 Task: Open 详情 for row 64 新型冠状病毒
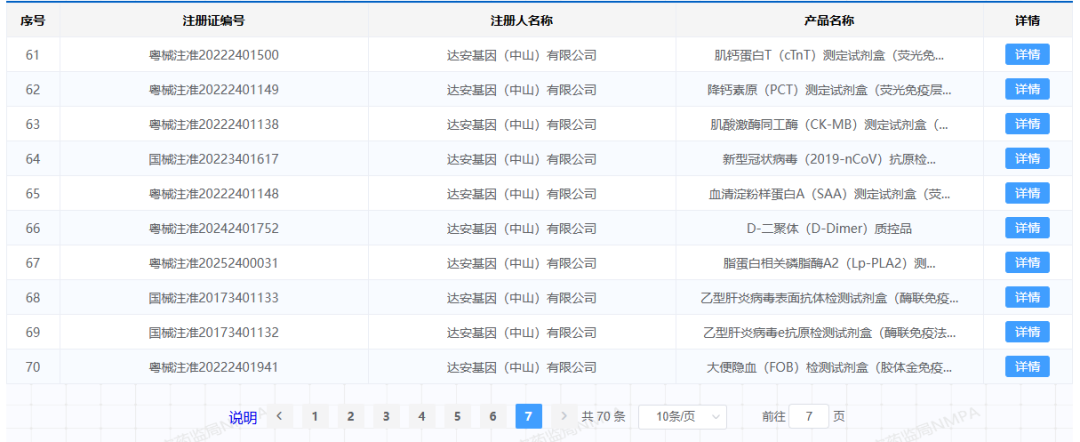tap(1027, 158)
